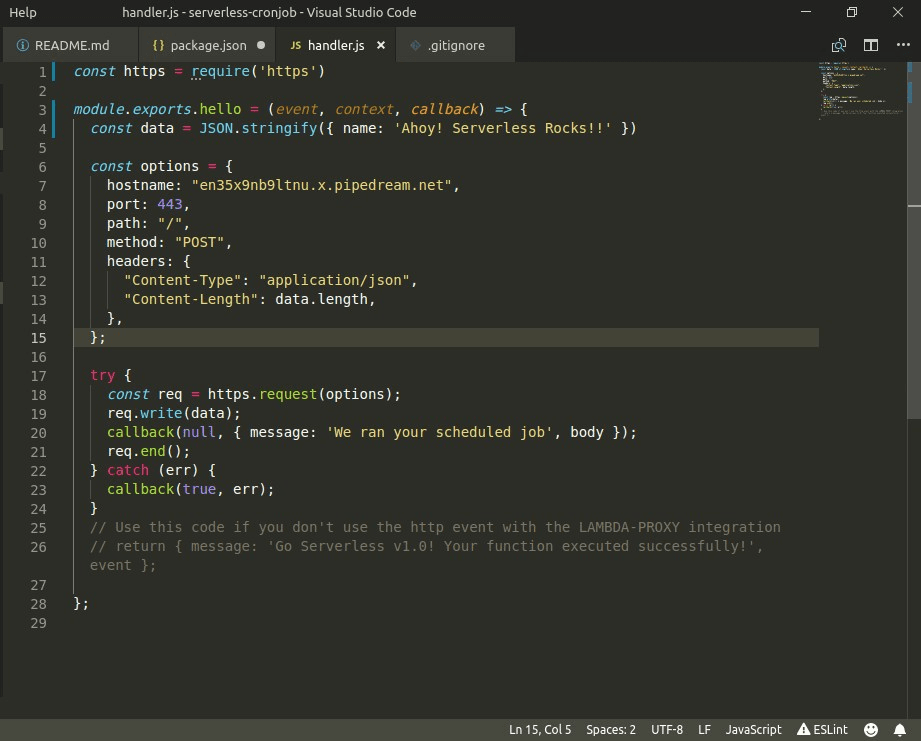Open the editor's More Actions menu
The height and width of the screenshot is (741, 921).
point(901,45)
